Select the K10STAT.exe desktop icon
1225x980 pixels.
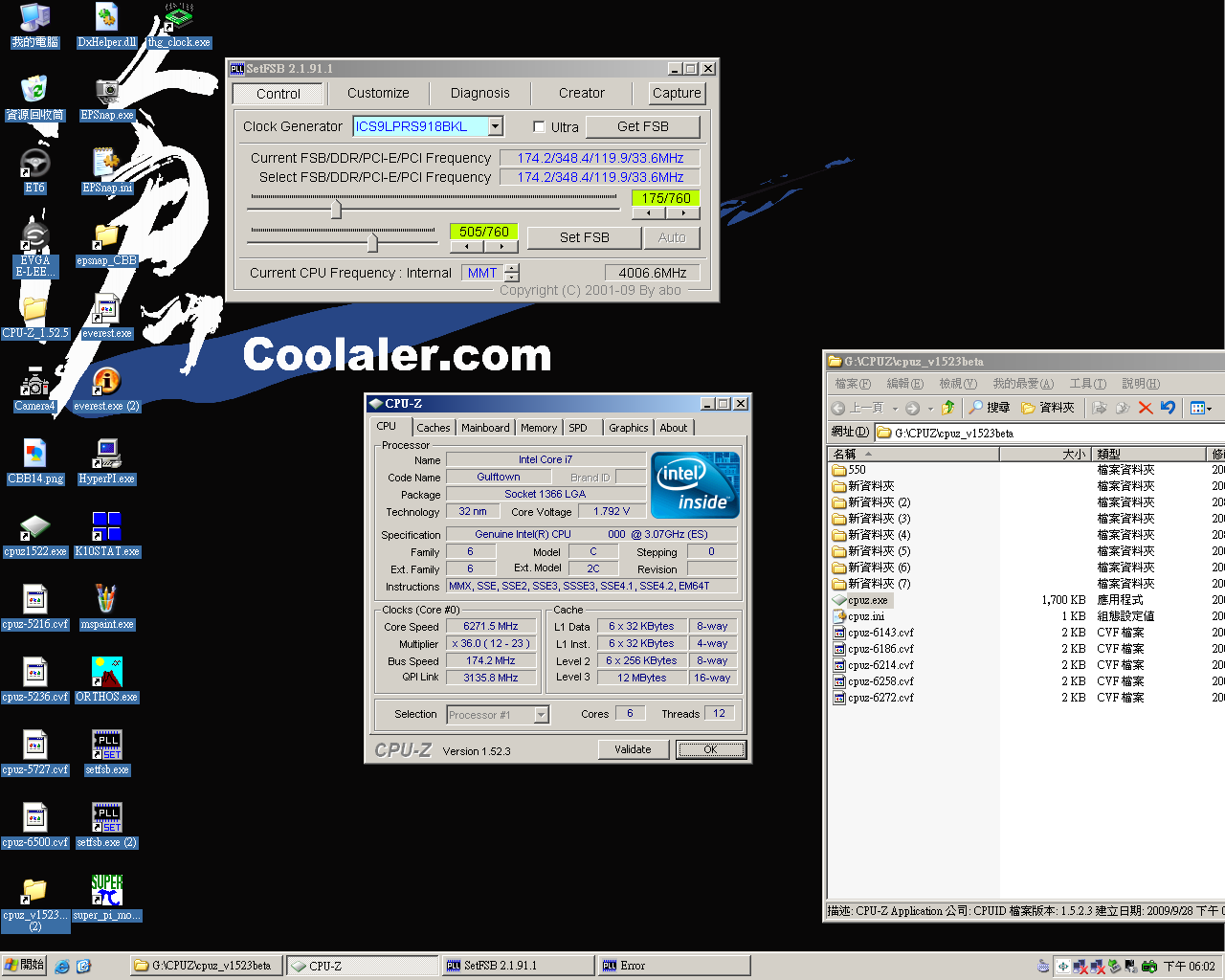click(x=107, y=535)
